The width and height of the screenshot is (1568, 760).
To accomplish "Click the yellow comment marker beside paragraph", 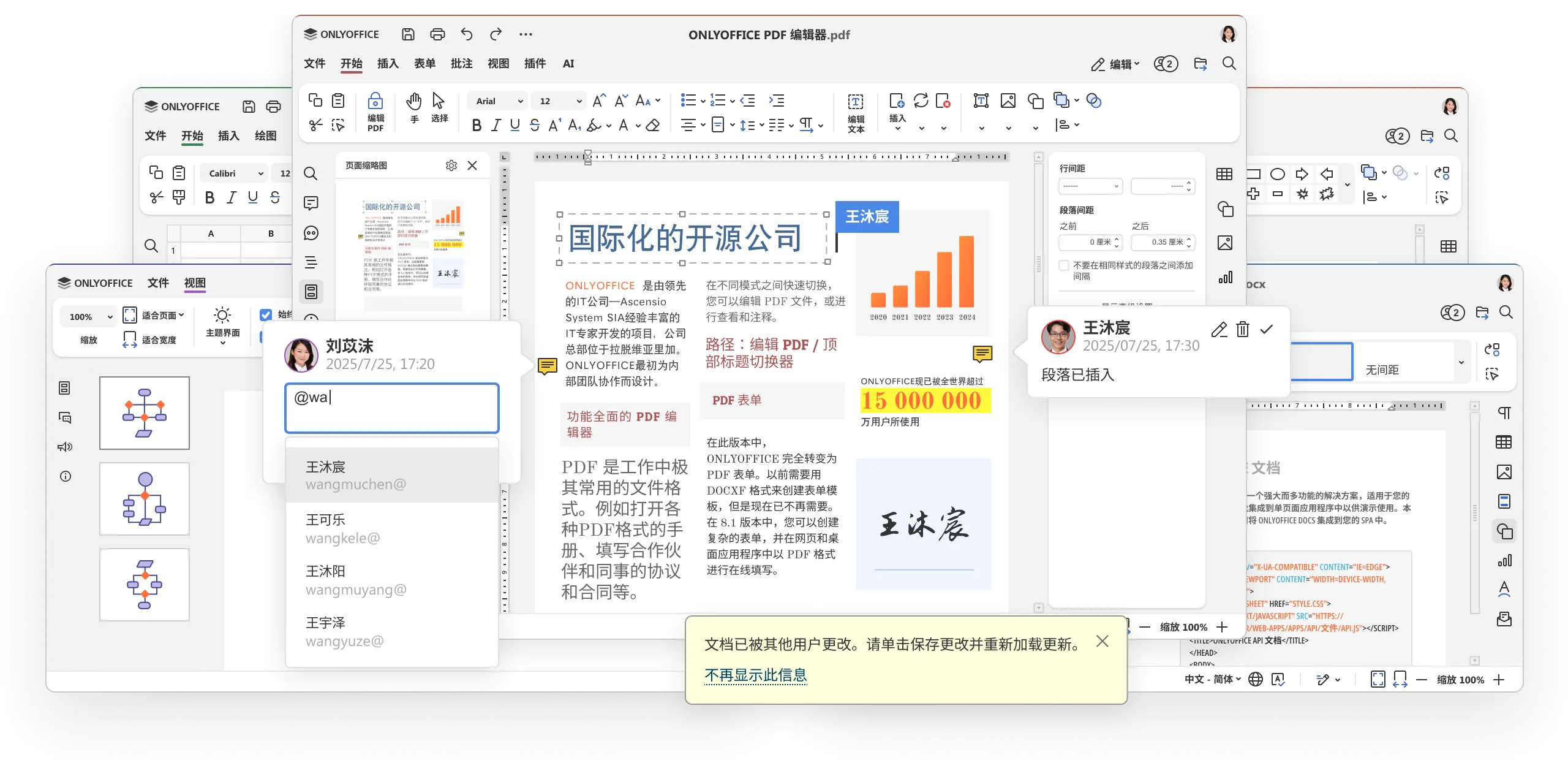I will (547, 367).
